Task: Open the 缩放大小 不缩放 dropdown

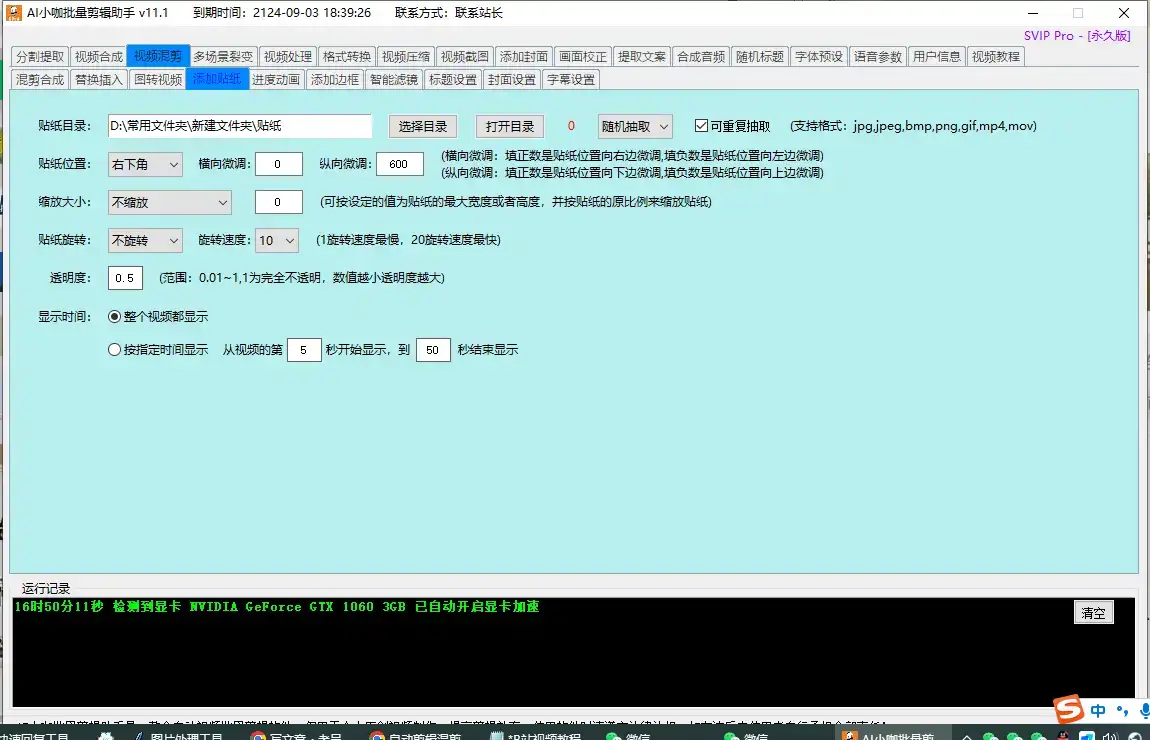Action: point(170,202)
